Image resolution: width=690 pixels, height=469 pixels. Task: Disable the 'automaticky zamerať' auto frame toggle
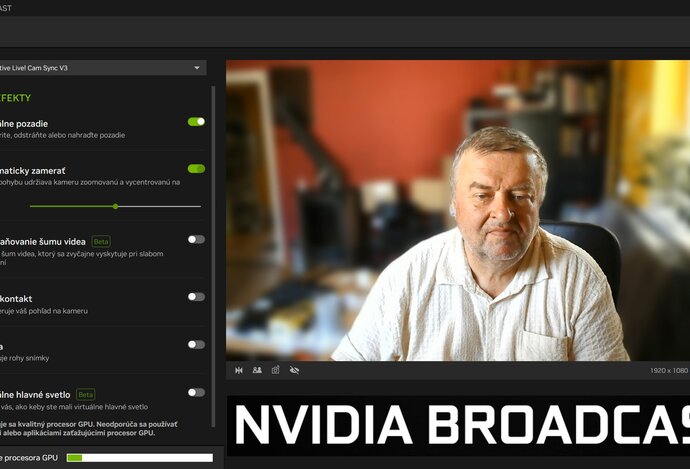point(196,169)
